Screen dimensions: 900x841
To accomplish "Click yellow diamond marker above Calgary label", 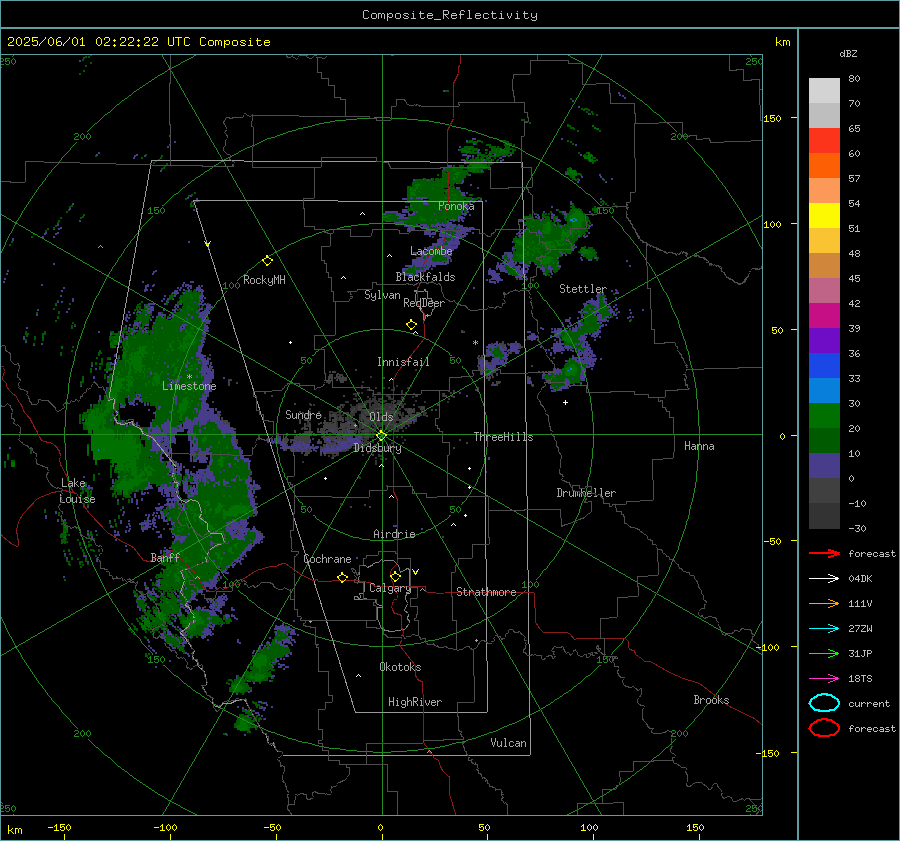I will tap(395, 576).
